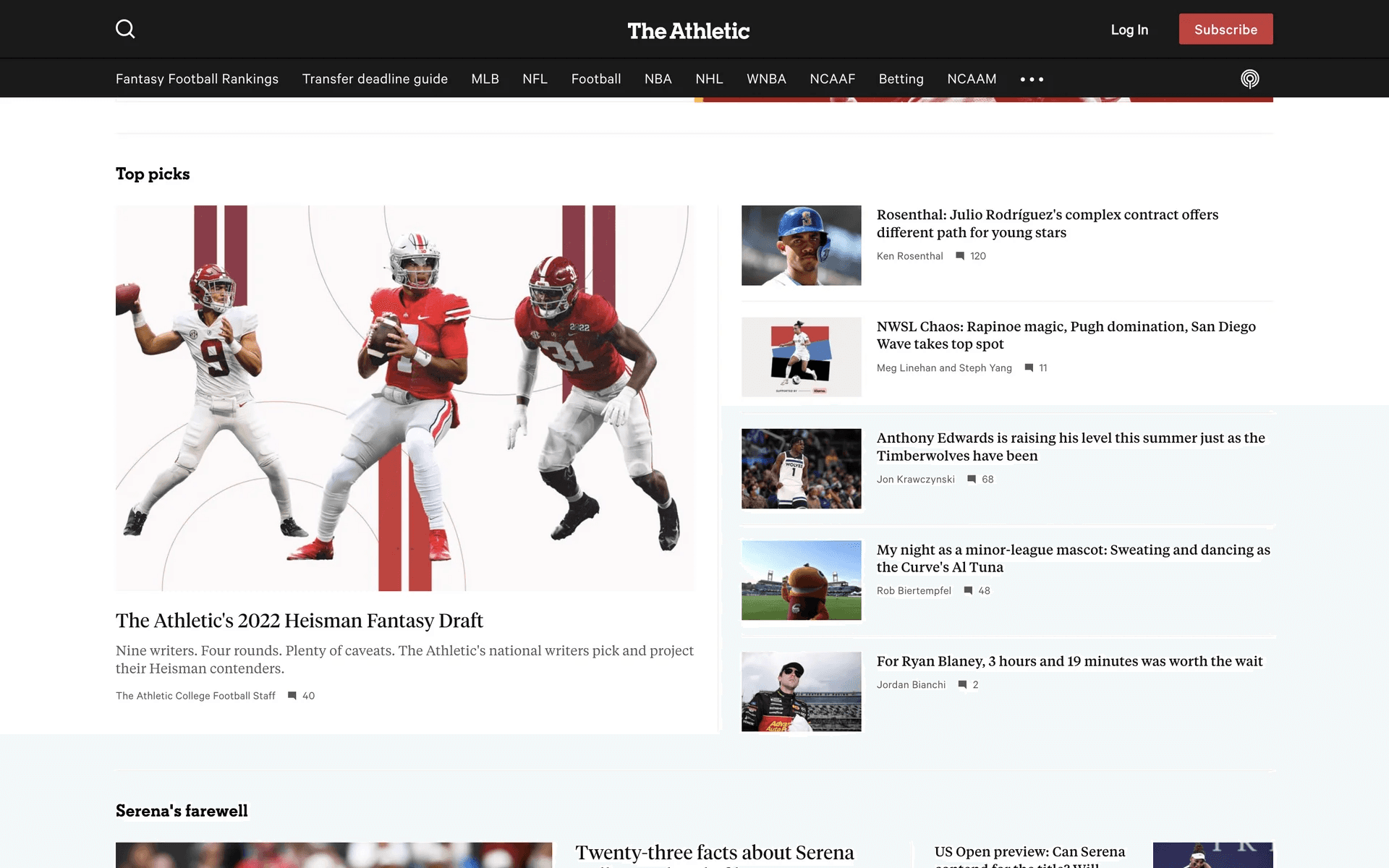The height and width of the screenshot is (868, 1389).
Task: Click the Anthony Edwards article thumbnail
Action: coord(801,469)
